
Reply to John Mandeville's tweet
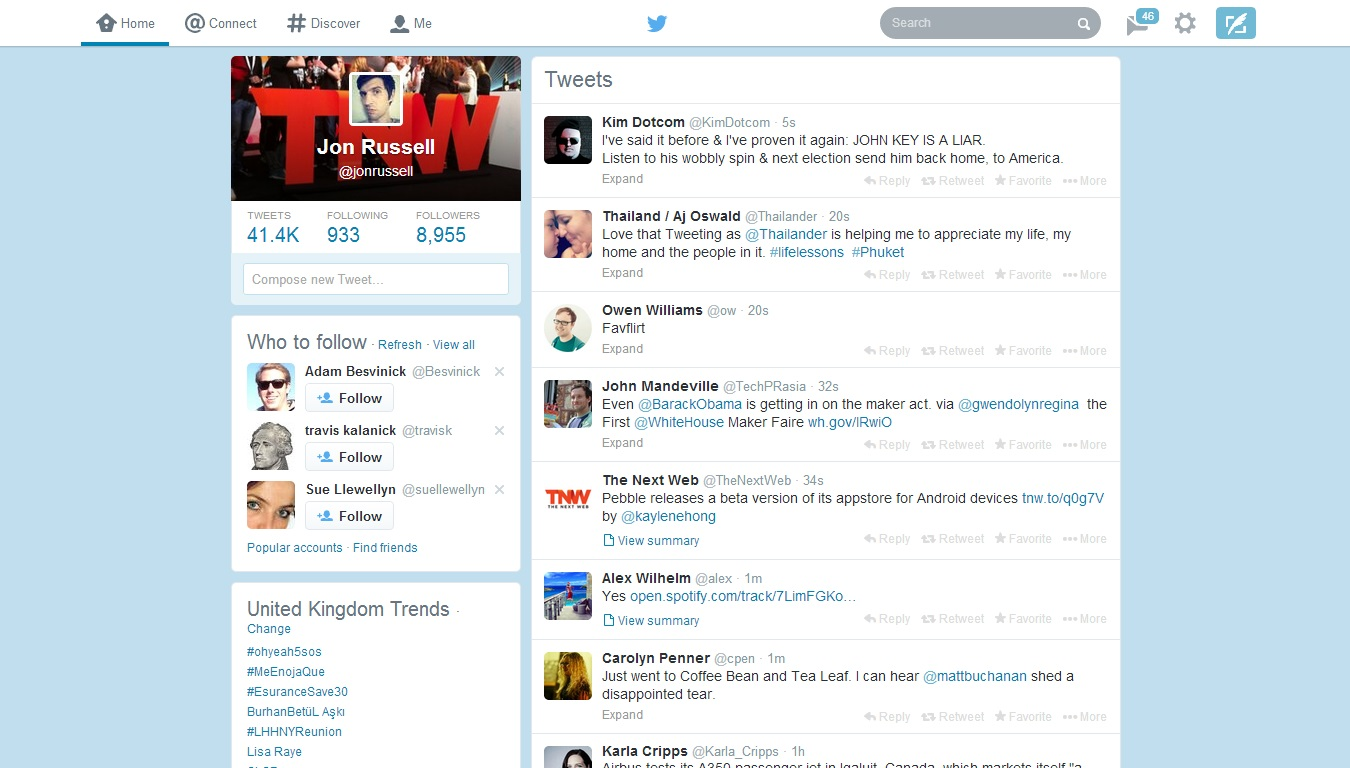tap(887, 445)
